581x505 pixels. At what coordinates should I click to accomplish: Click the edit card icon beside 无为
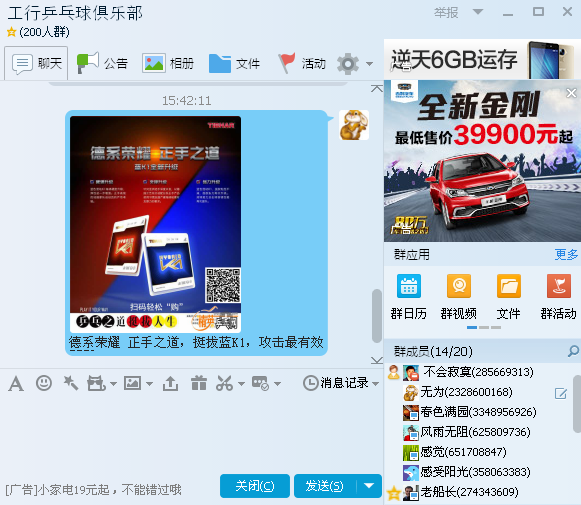point(561,393)
